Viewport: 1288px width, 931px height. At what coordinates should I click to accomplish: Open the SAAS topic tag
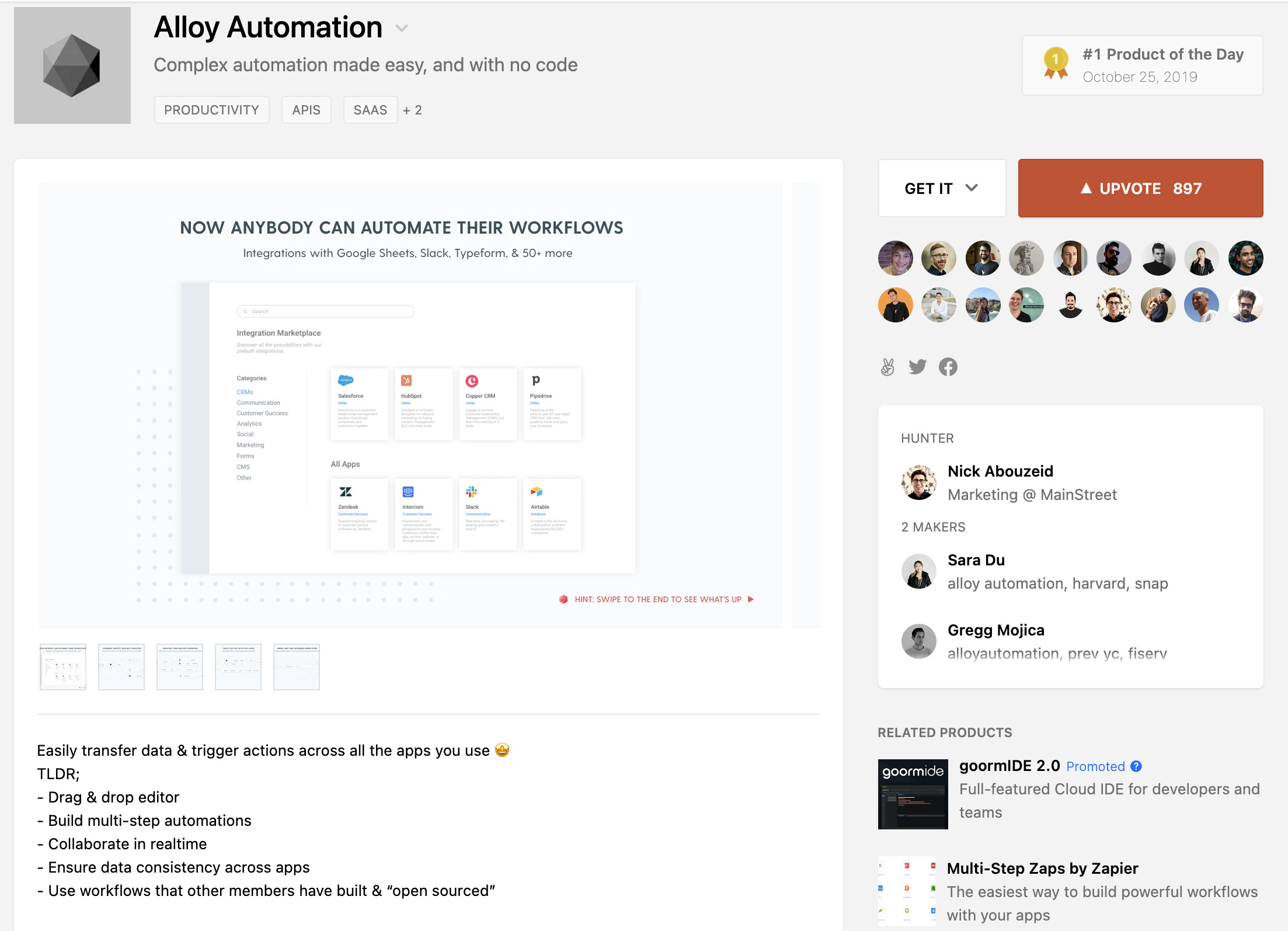[x=370, y=110]
